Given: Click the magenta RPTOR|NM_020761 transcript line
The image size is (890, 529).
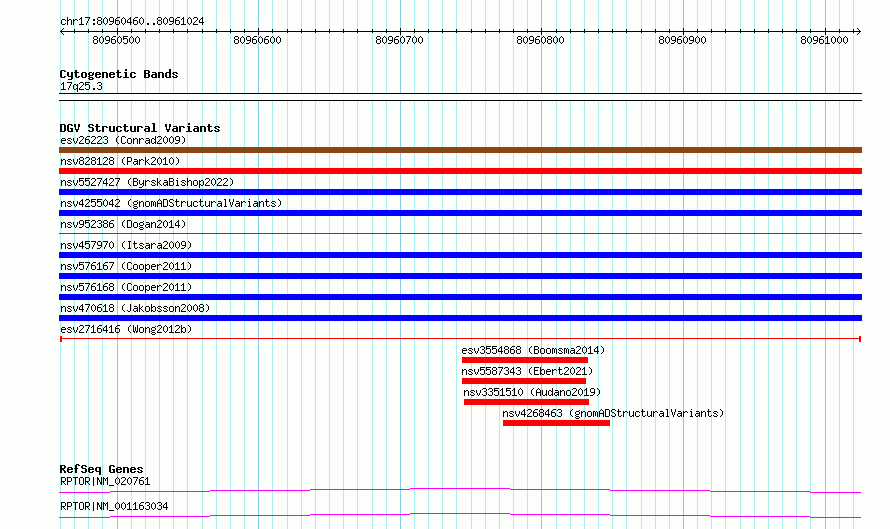Looking at the screenshot, I should point(460,490).
